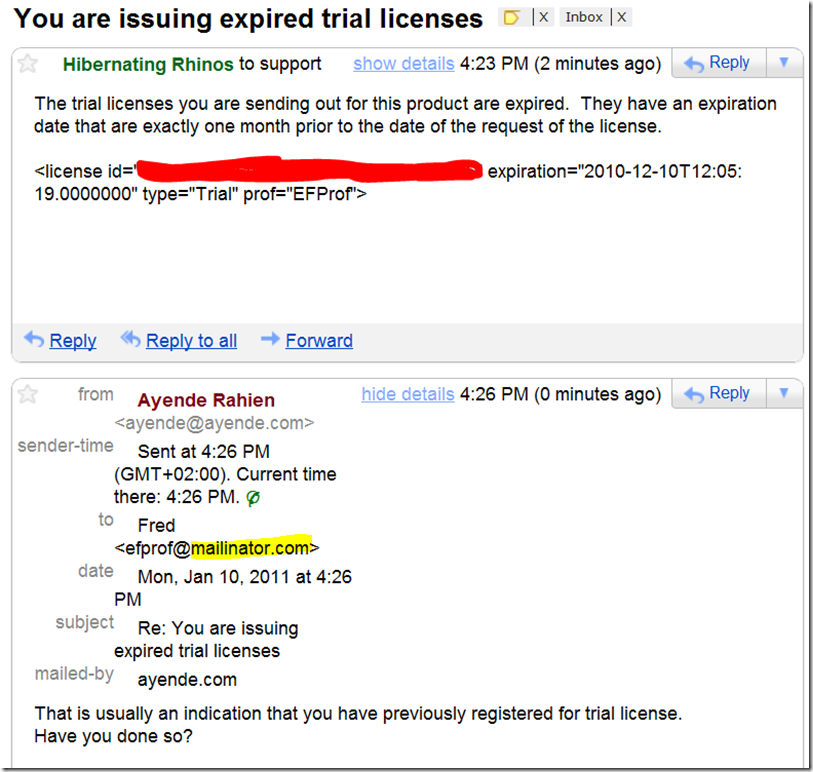Viewport: 813px width, 772px height.
Task: Click show details on first message
Action: click(403, 64)
